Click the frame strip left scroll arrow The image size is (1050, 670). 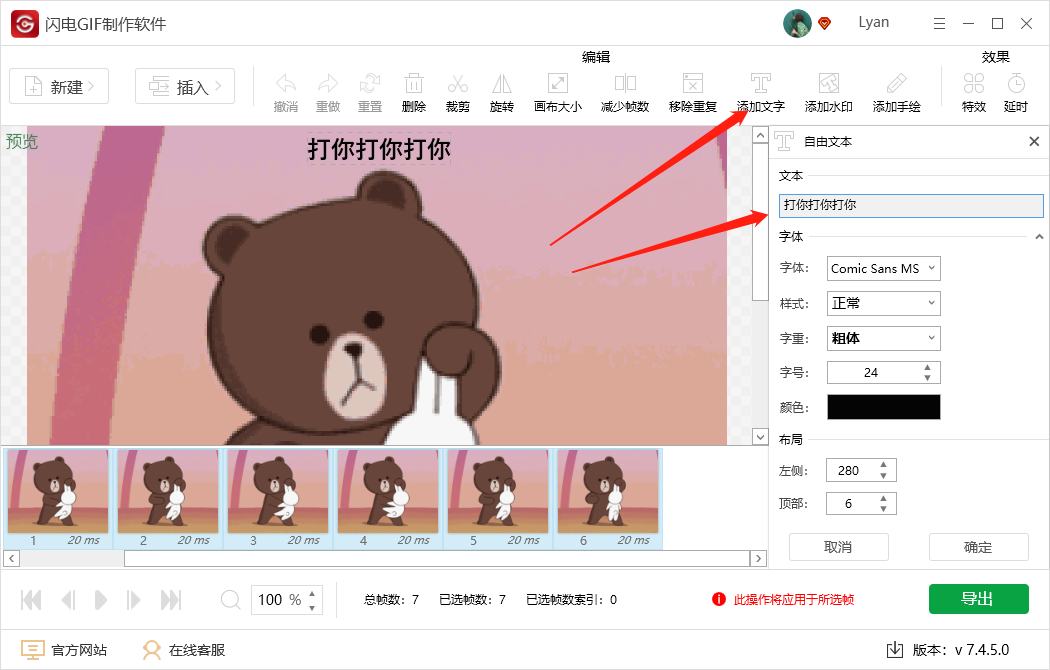11,558
